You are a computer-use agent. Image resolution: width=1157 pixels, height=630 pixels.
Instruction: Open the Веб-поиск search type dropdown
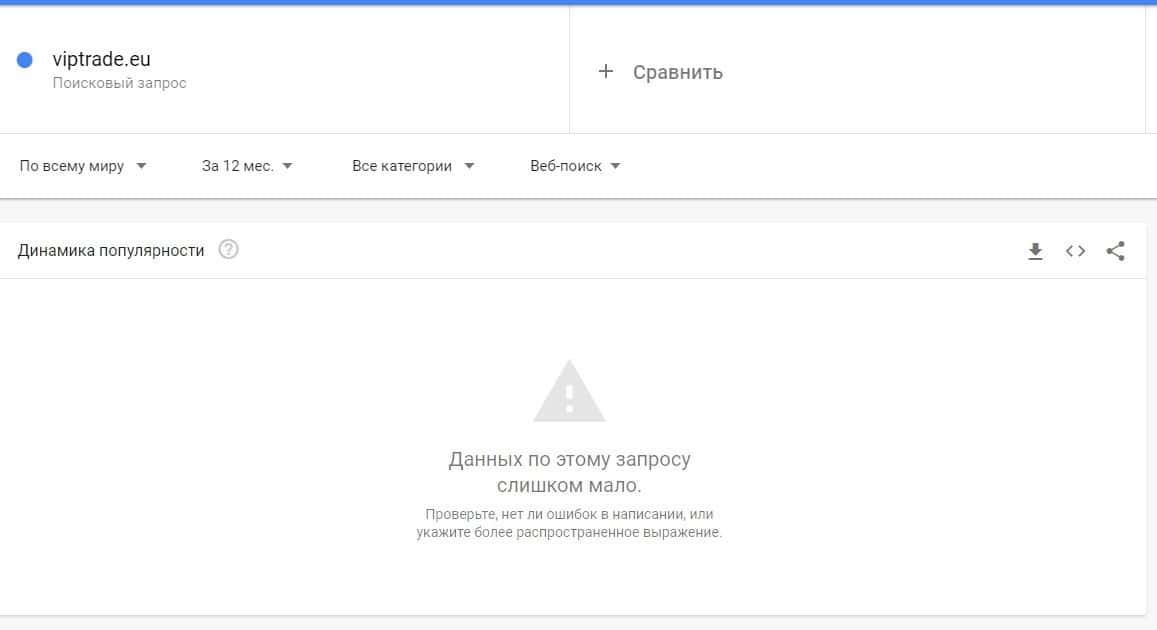coord(575,166)
